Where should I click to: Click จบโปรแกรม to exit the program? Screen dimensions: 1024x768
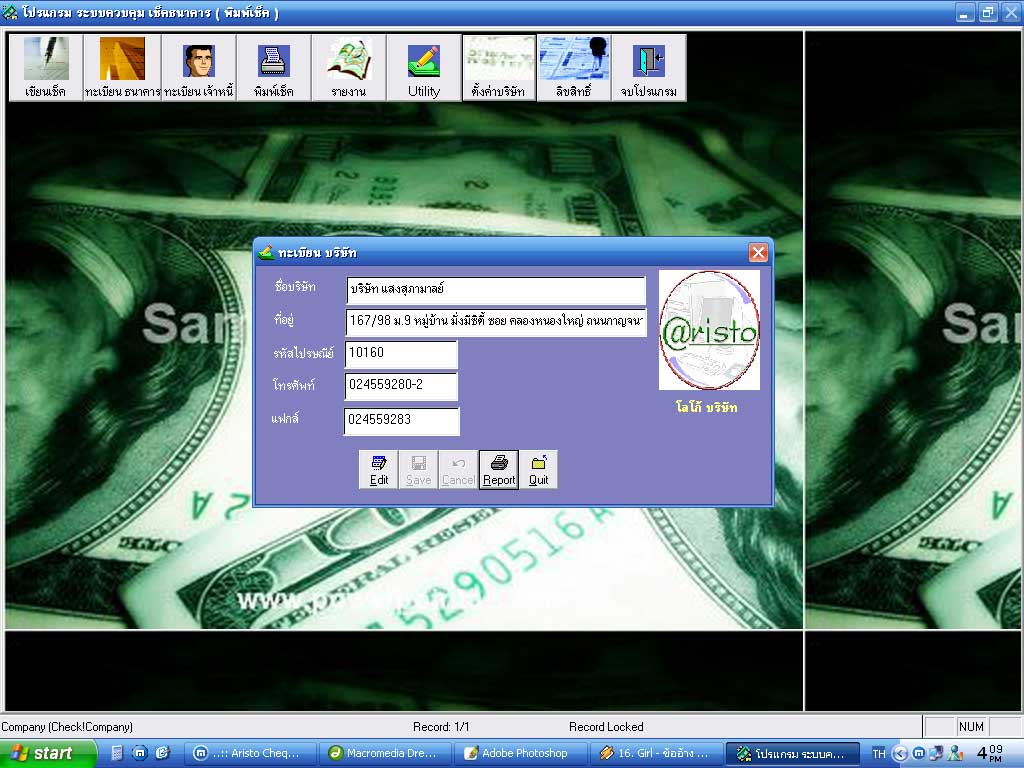coord(648,67)
